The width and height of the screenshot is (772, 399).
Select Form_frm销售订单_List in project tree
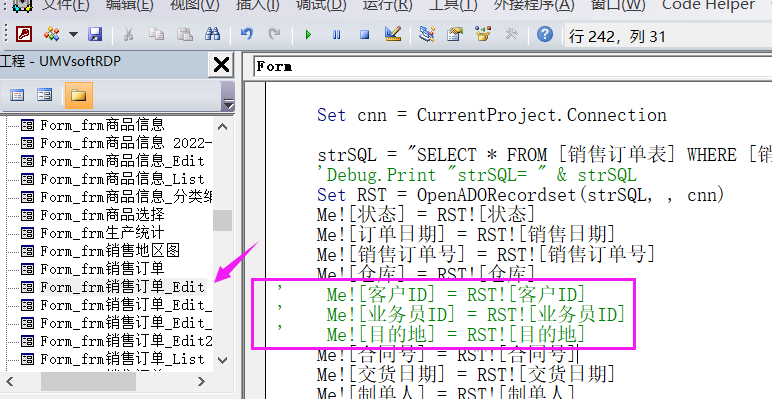click(x=122, y=359)
